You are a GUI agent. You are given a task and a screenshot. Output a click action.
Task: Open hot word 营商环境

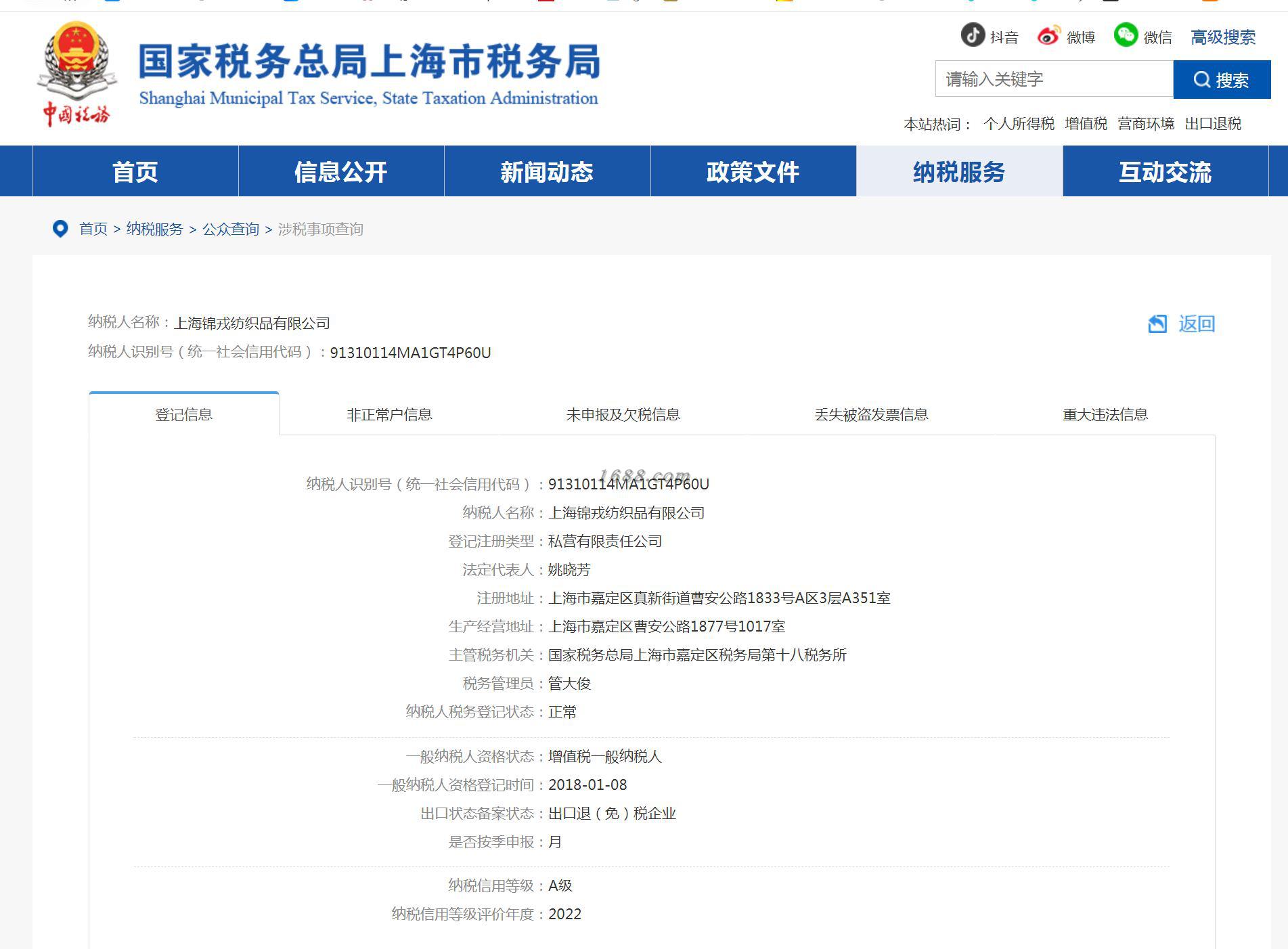(x=1146, y=124)
